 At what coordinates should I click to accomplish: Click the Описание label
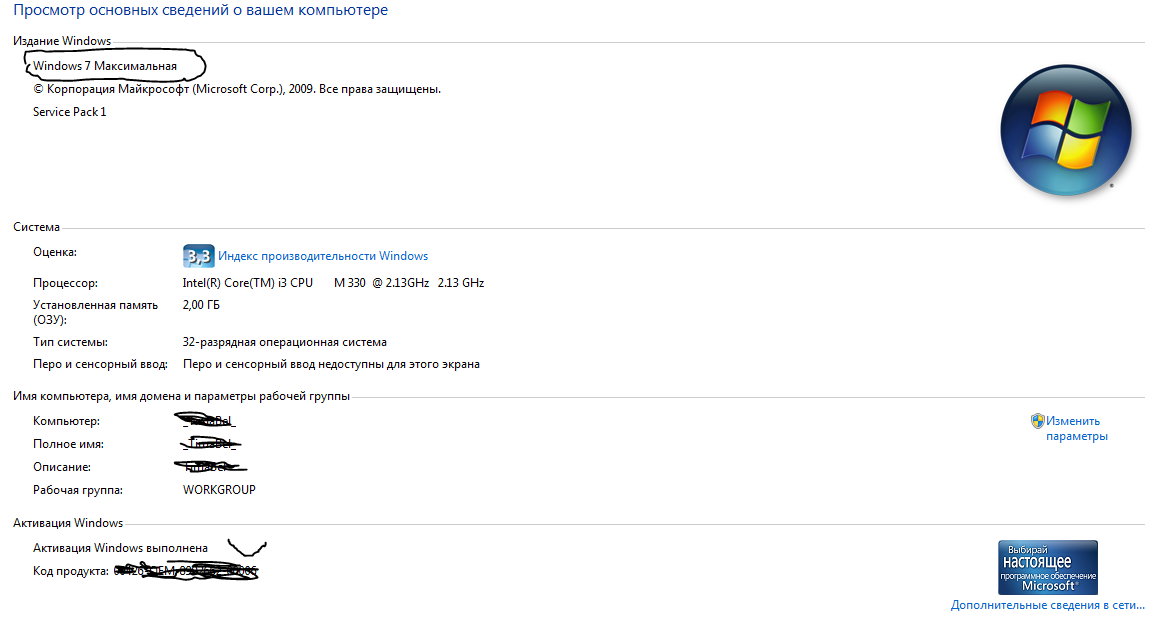click(62, 467)
